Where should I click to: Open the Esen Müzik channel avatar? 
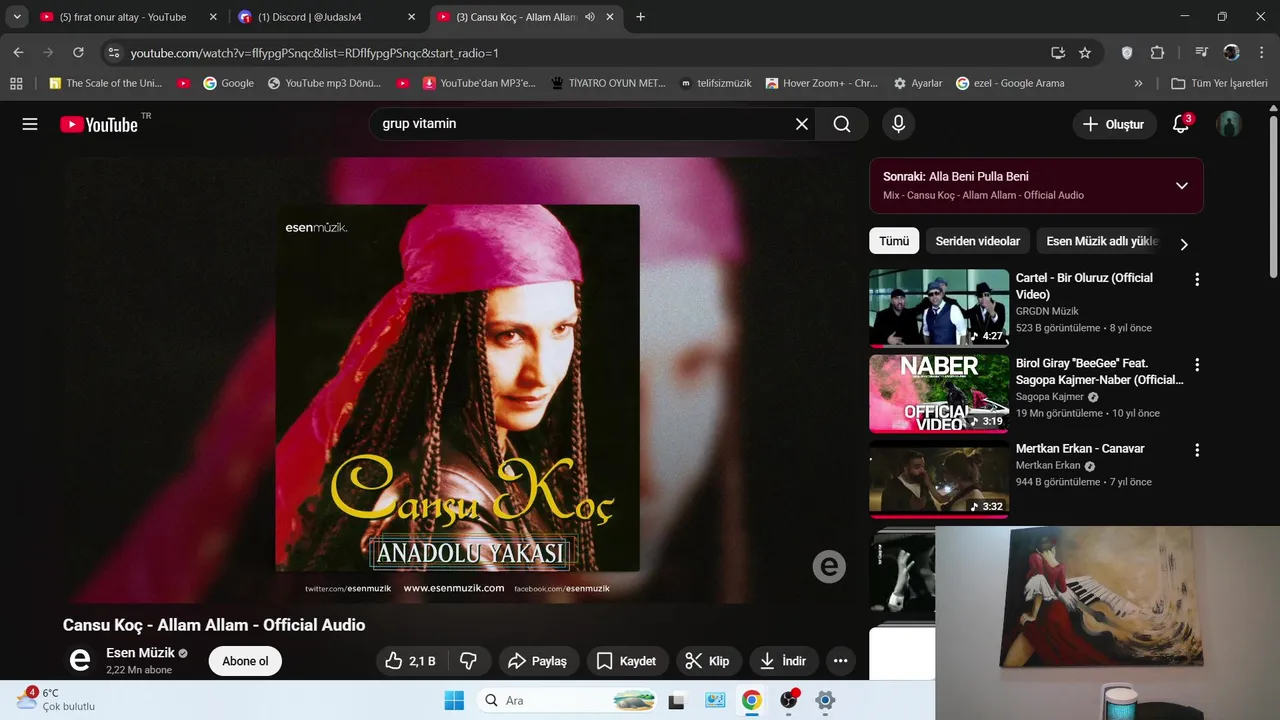click(80, 660)
